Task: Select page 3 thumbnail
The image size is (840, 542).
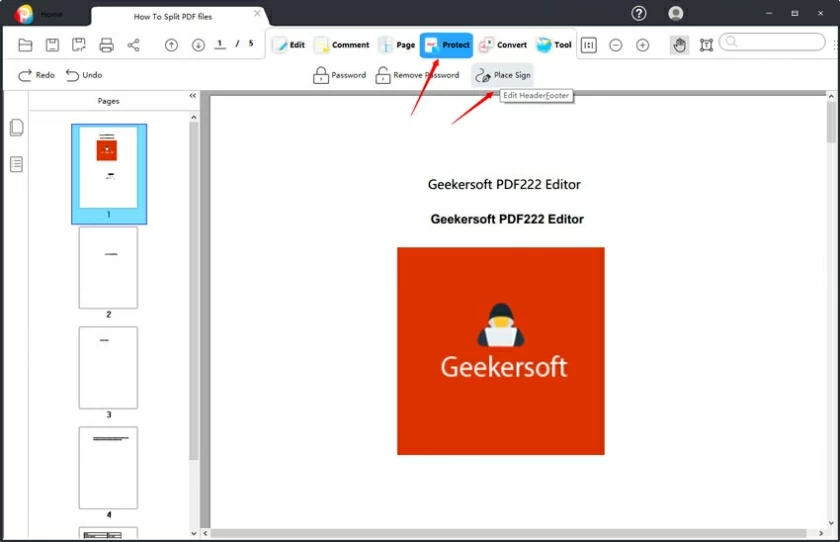Action: coord(108,367)
